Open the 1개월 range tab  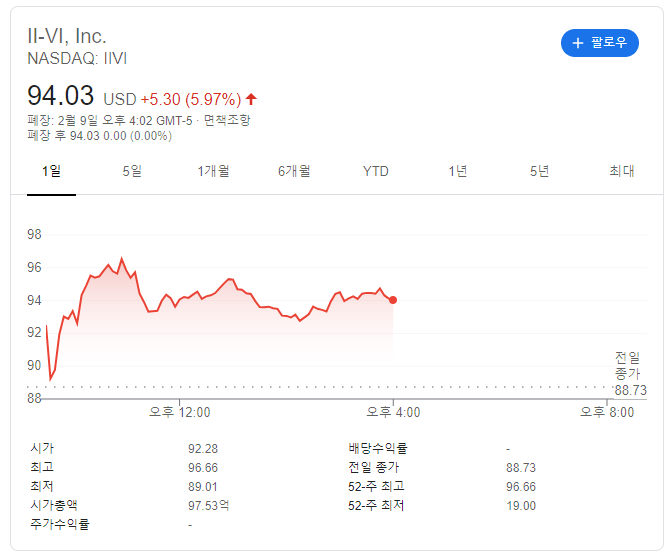(213, 171)
